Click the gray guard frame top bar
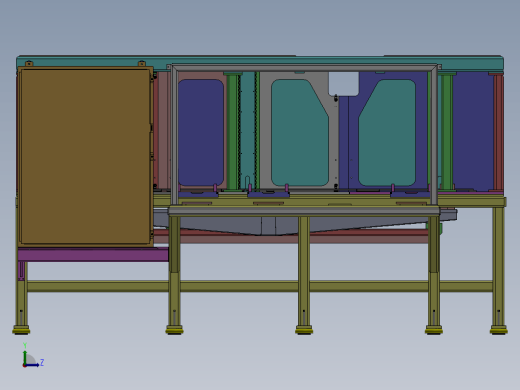 304,68
